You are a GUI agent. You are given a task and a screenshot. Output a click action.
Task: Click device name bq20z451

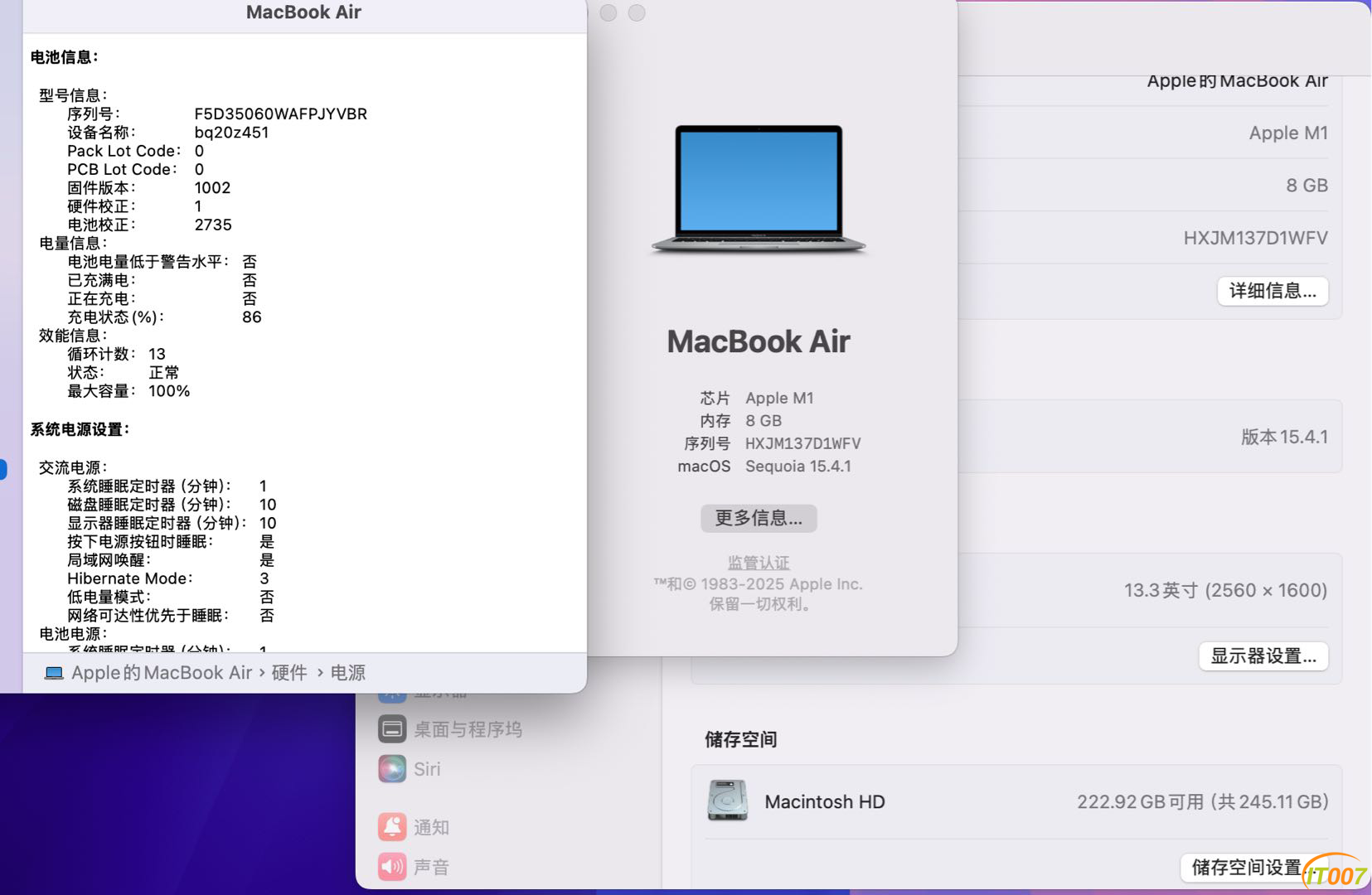point(231,133)
